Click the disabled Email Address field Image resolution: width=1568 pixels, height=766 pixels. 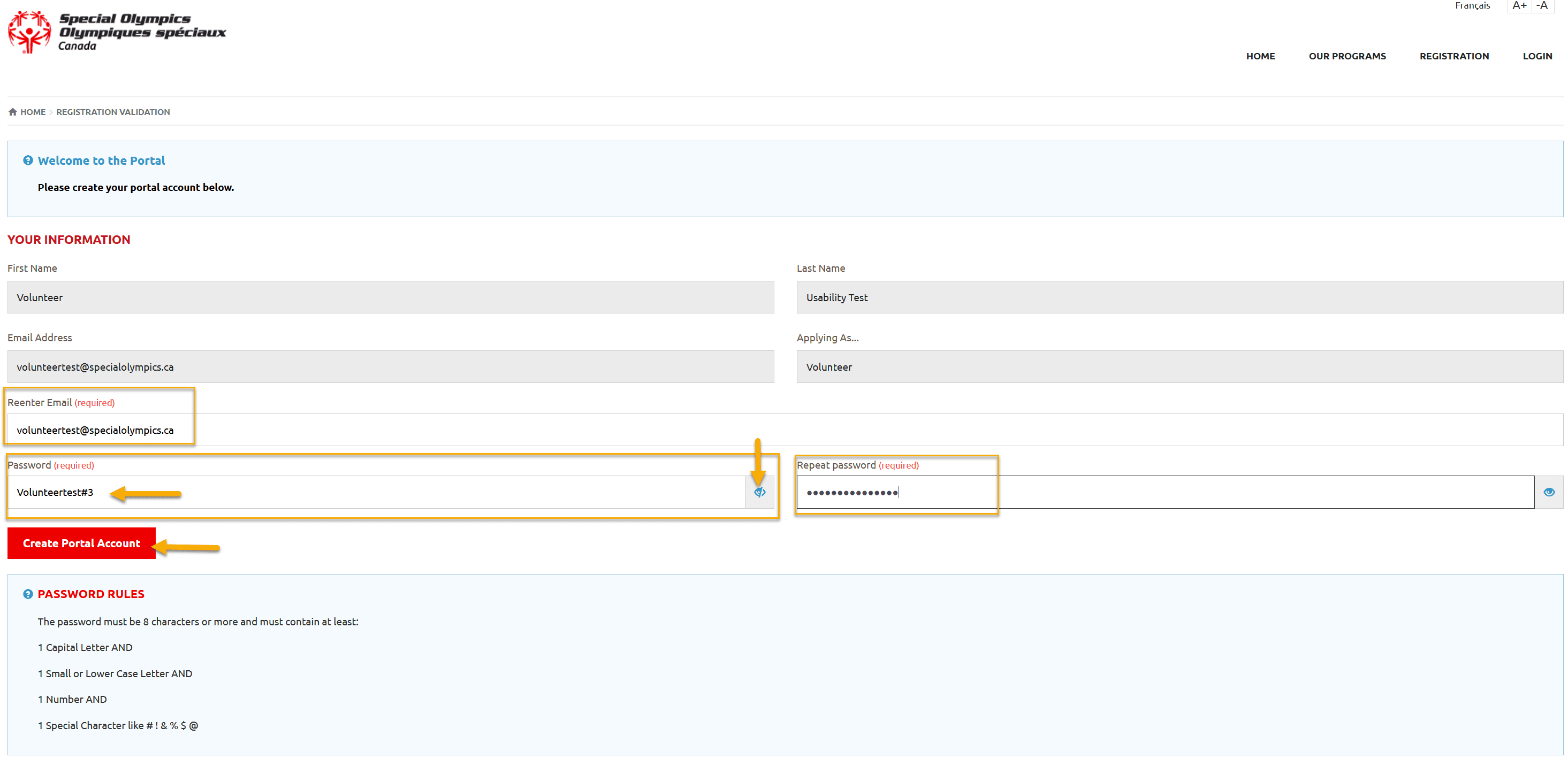click(x=391, y=367)
